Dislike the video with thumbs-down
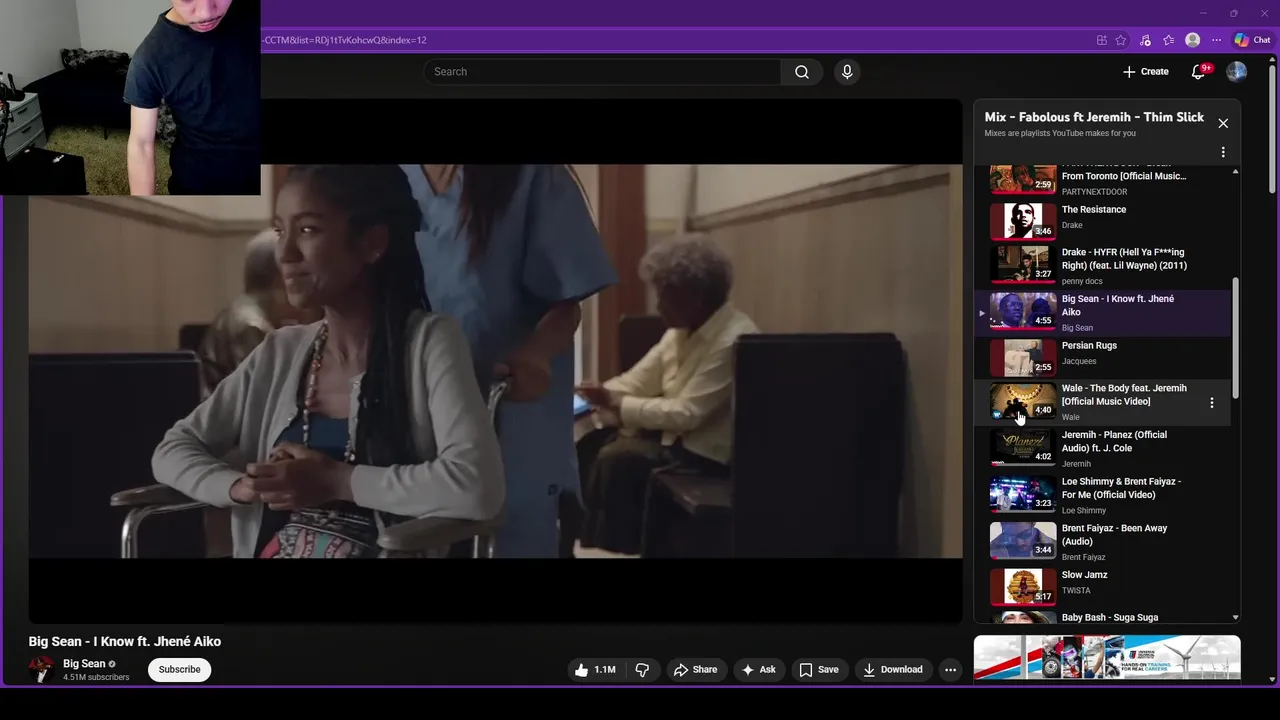Viewport: 1280px width, 720px height. [x=643, y=670]
